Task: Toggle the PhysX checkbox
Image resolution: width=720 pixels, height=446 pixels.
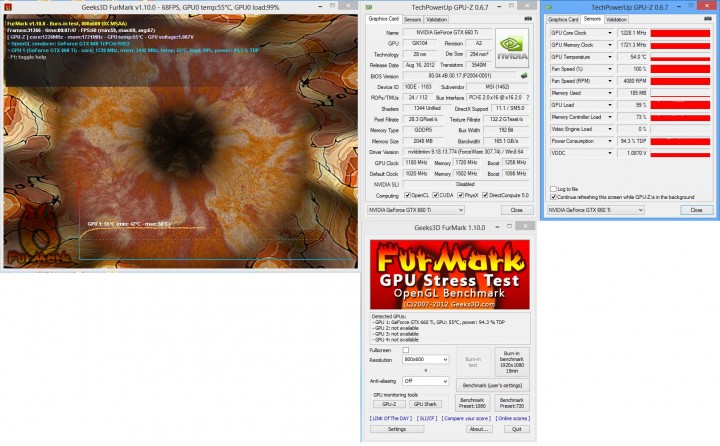Action: pos(460,195)
